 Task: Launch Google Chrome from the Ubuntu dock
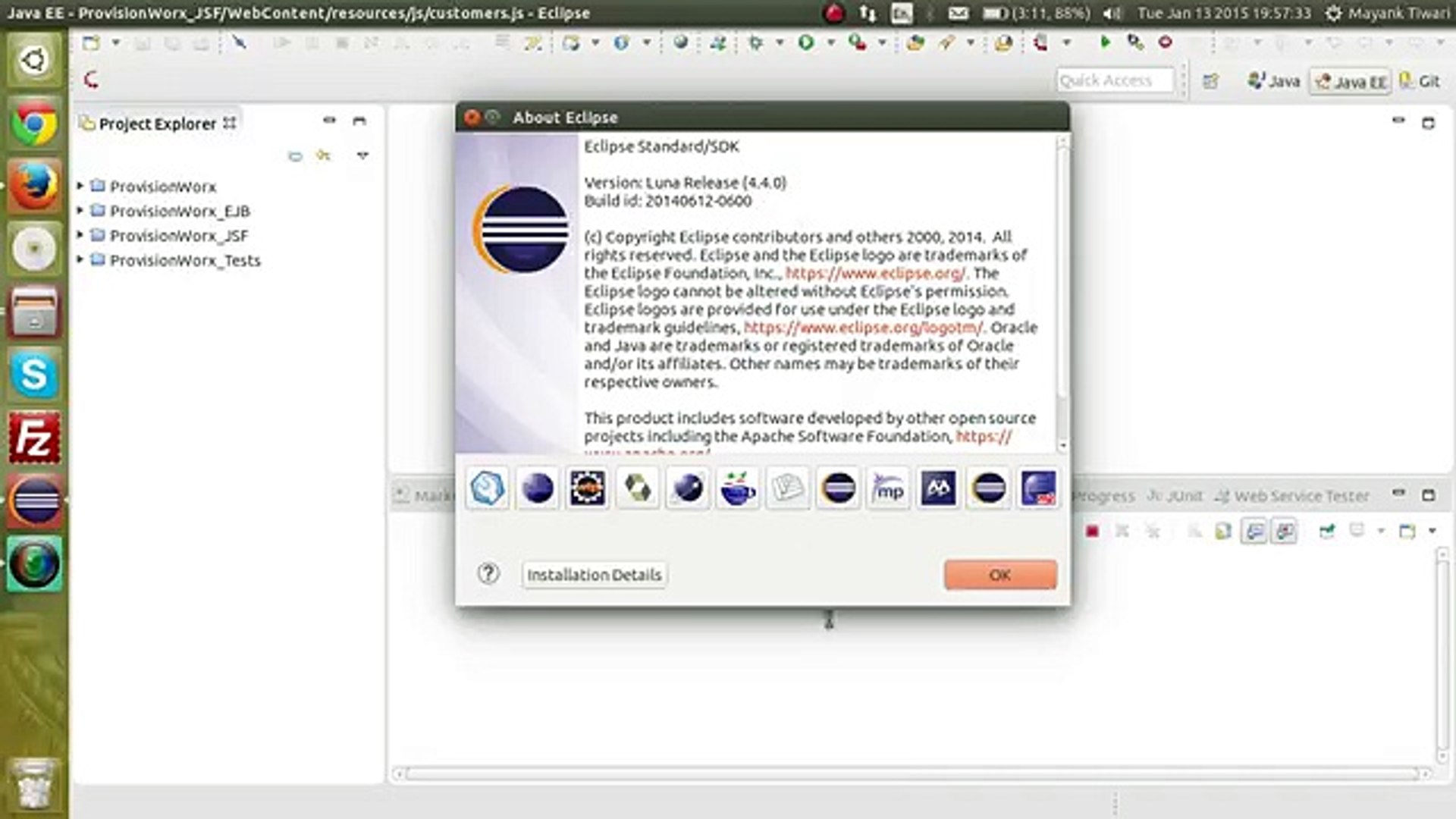[x=33, y=124]
